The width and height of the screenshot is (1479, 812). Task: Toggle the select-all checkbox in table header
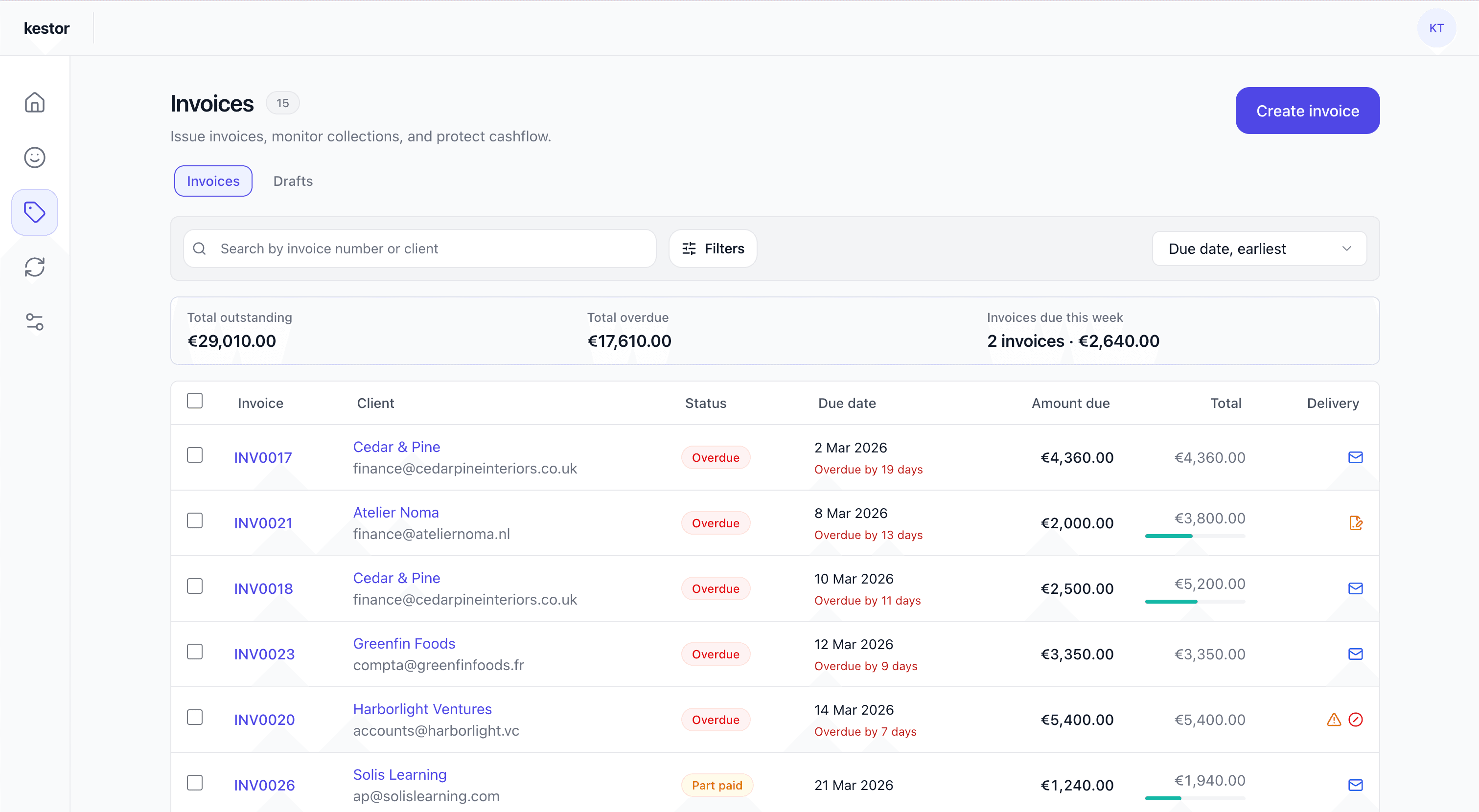pos(195,401)
